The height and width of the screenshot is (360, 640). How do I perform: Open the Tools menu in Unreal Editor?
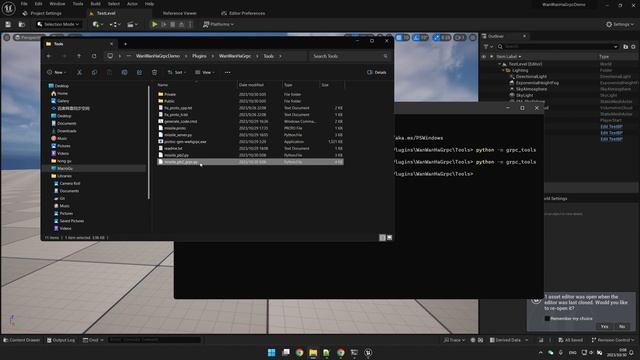(x=78, y=4)
